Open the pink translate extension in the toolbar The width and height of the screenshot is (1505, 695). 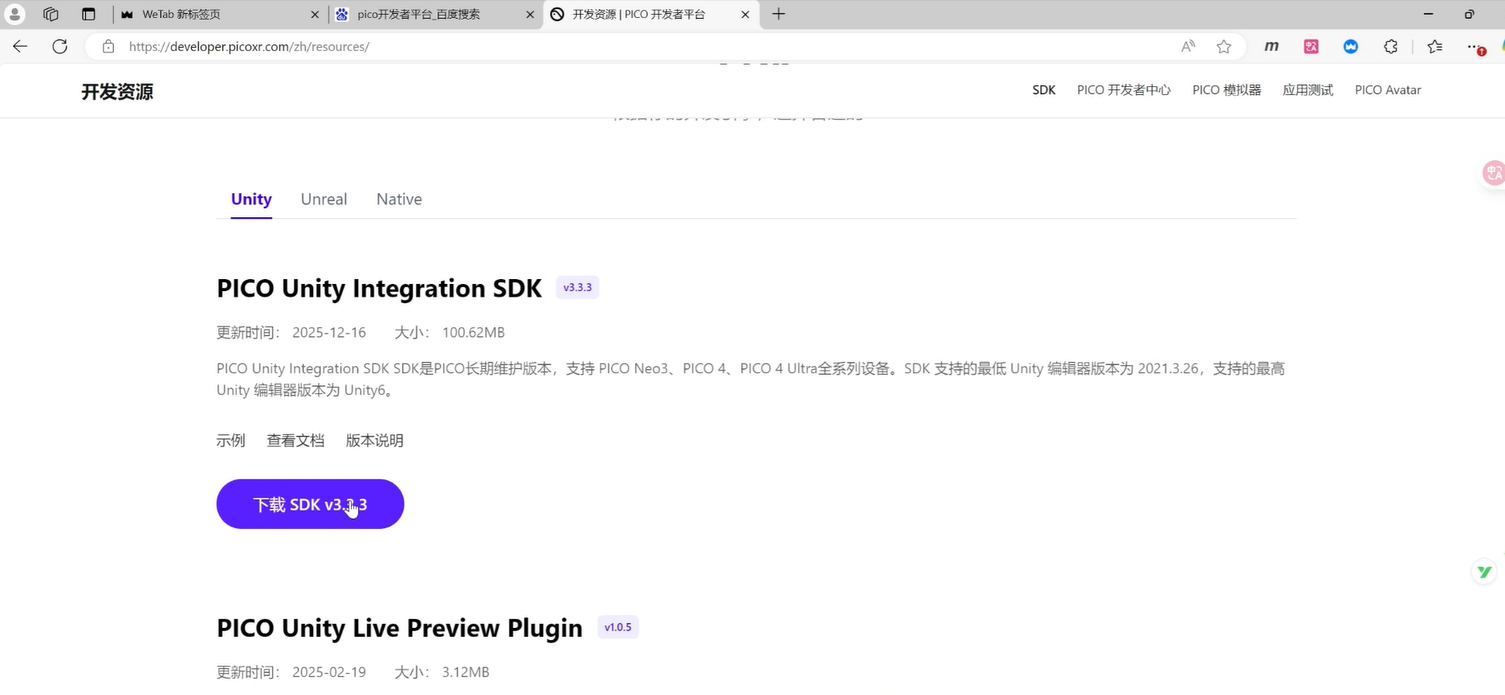(1311, 46)
